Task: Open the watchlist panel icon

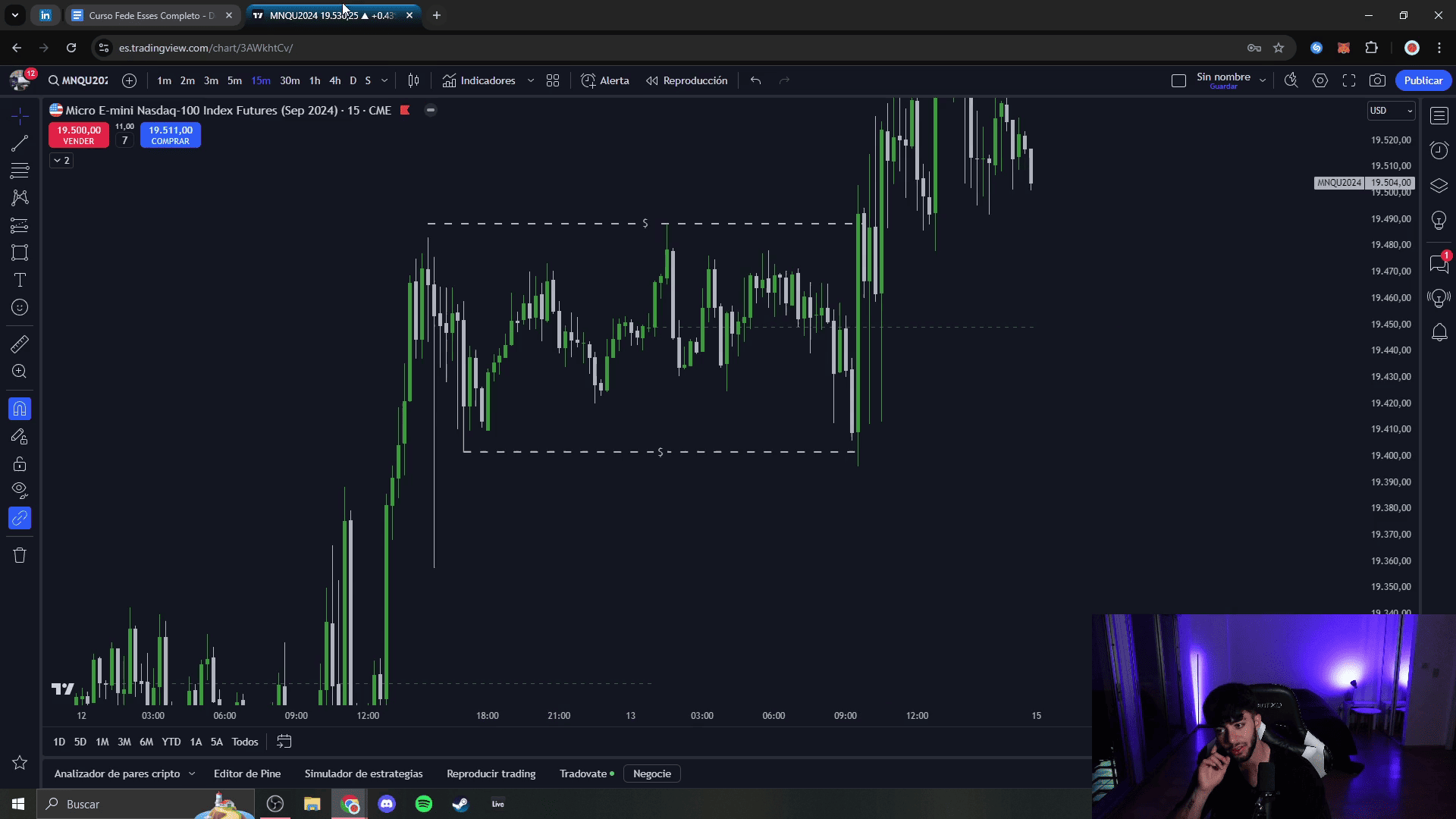Action: pyautogui.click(x=1439, y=115)
